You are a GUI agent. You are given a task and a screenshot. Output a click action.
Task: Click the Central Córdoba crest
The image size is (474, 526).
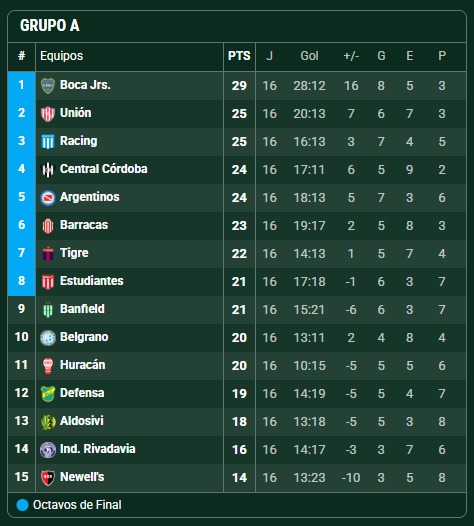point(48,170)
